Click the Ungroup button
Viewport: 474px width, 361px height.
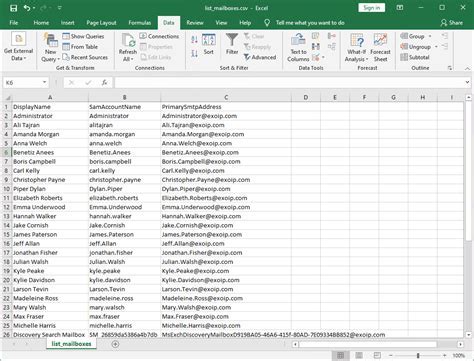coord(415,47)
